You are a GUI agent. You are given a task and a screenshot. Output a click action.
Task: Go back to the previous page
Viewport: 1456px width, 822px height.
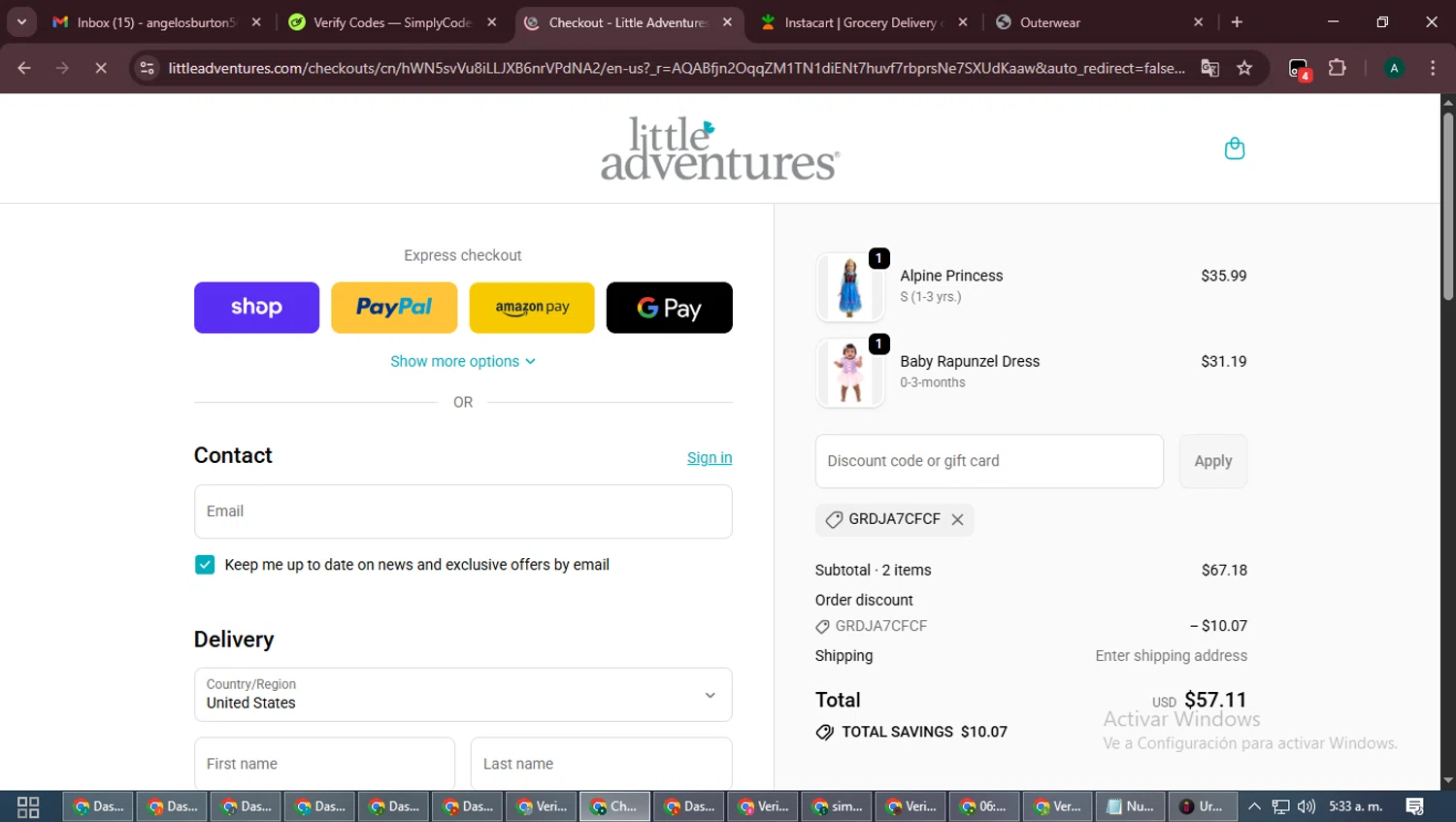click(x=24, y=68)
